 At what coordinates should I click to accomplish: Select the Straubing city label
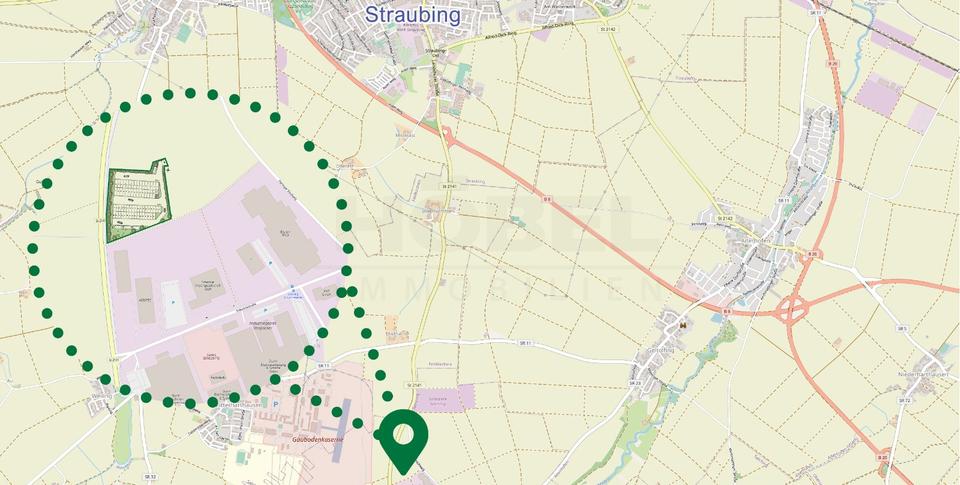click(x=412, y=15)
